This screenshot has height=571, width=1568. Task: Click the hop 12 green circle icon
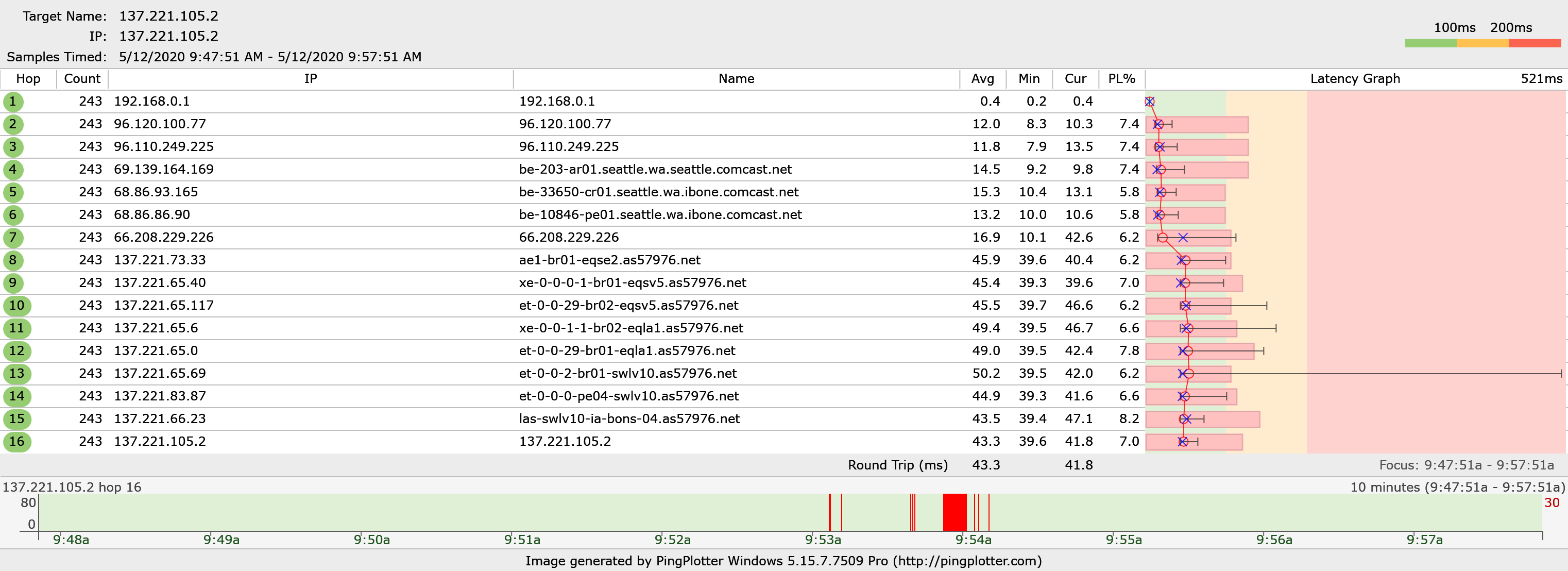coord(16,350)
